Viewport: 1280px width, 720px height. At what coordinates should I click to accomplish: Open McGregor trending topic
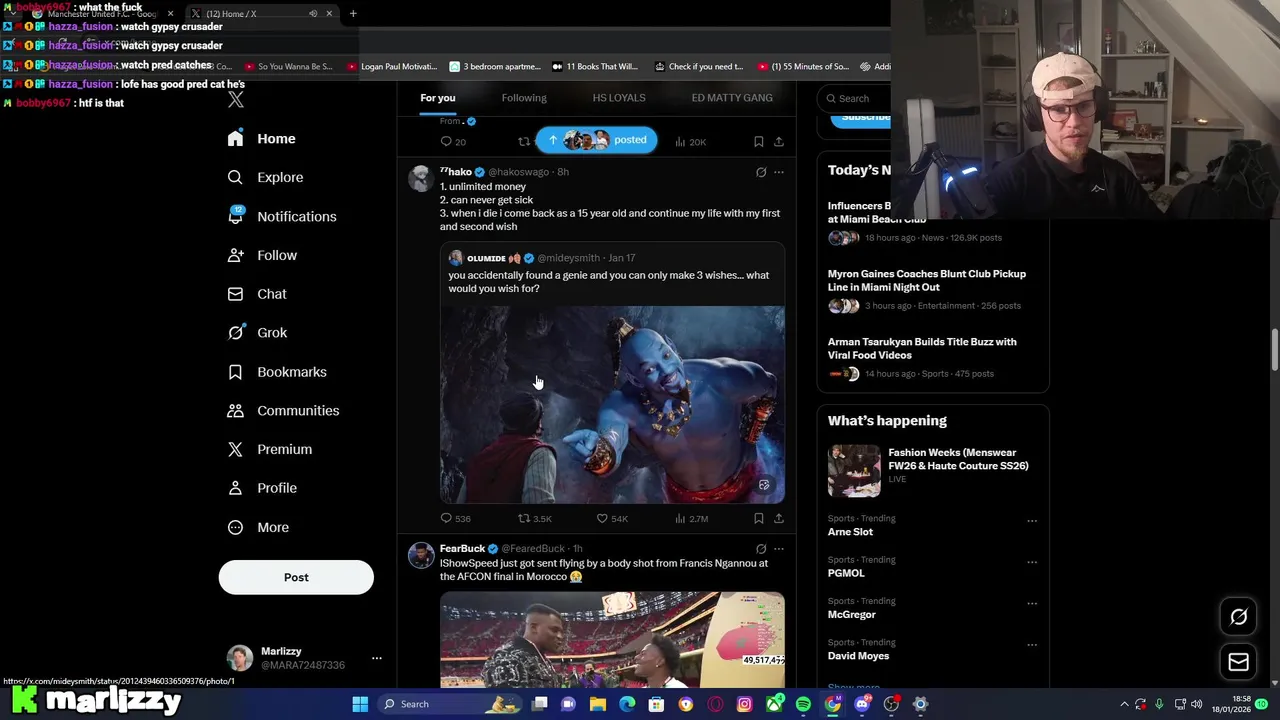tap(851, 615)
